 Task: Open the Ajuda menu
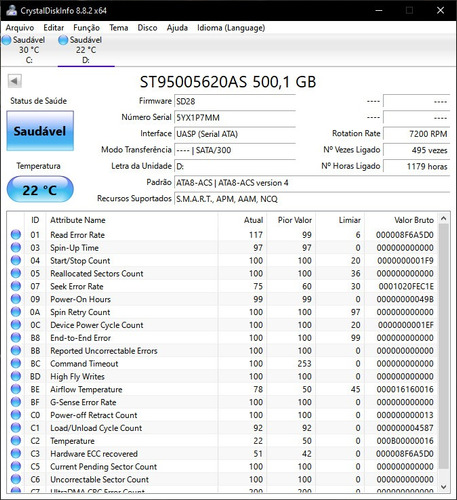(x=177, y=28)
